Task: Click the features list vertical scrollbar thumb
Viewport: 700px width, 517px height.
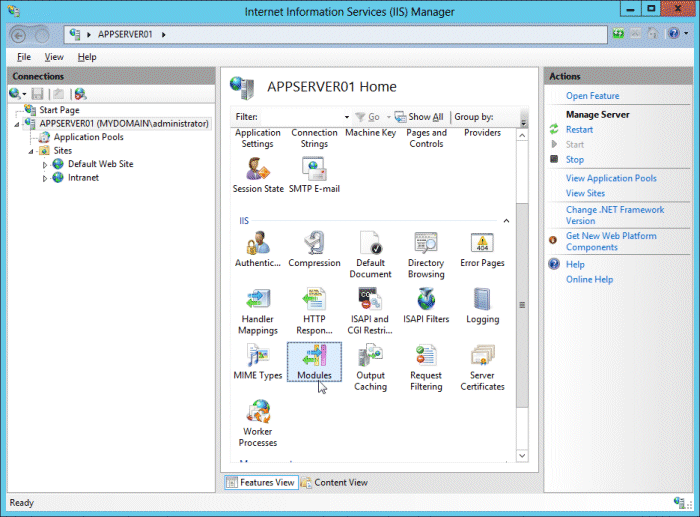Action: (522, 305)
